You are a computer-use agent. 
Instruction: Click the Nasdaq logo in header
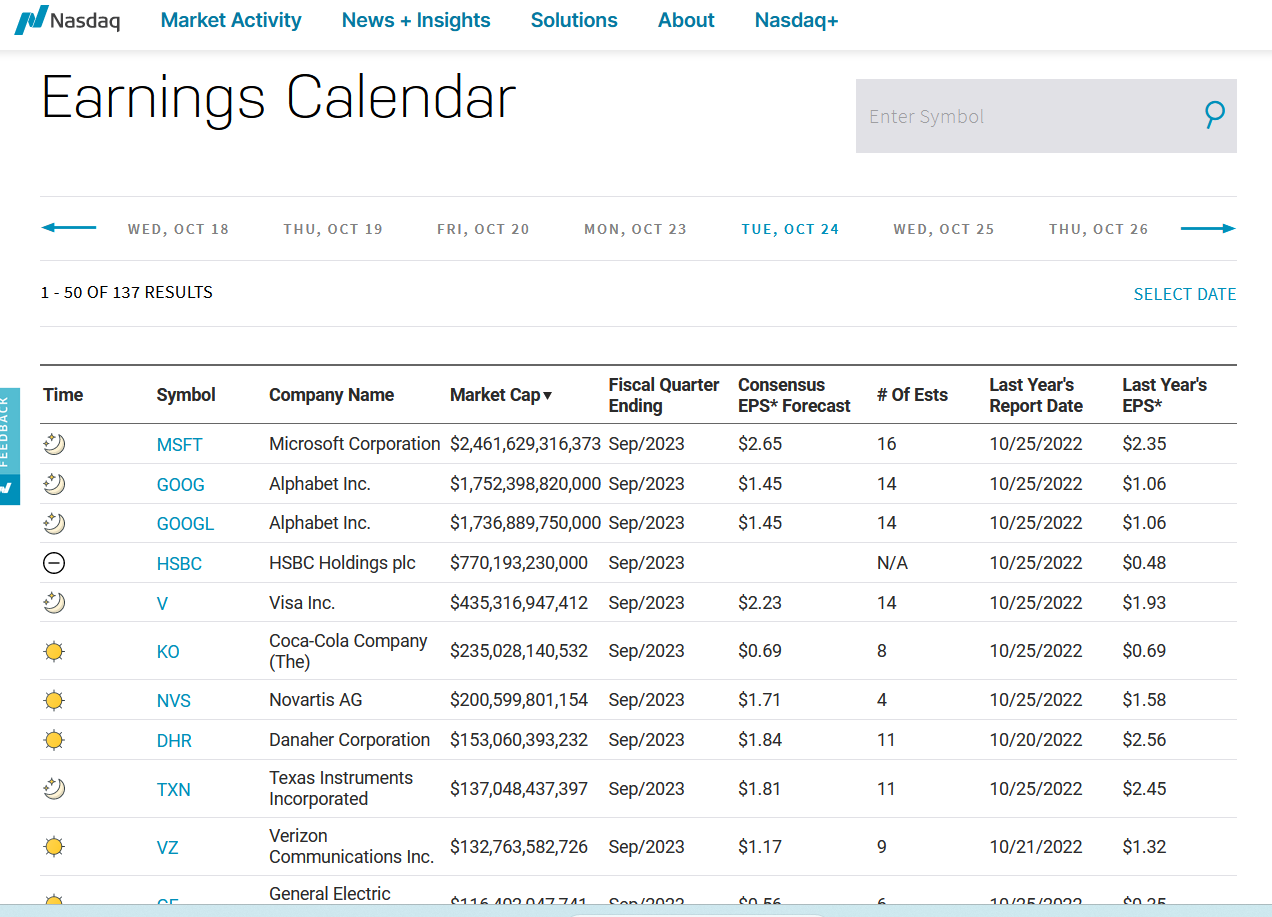(x=67, y=20)
